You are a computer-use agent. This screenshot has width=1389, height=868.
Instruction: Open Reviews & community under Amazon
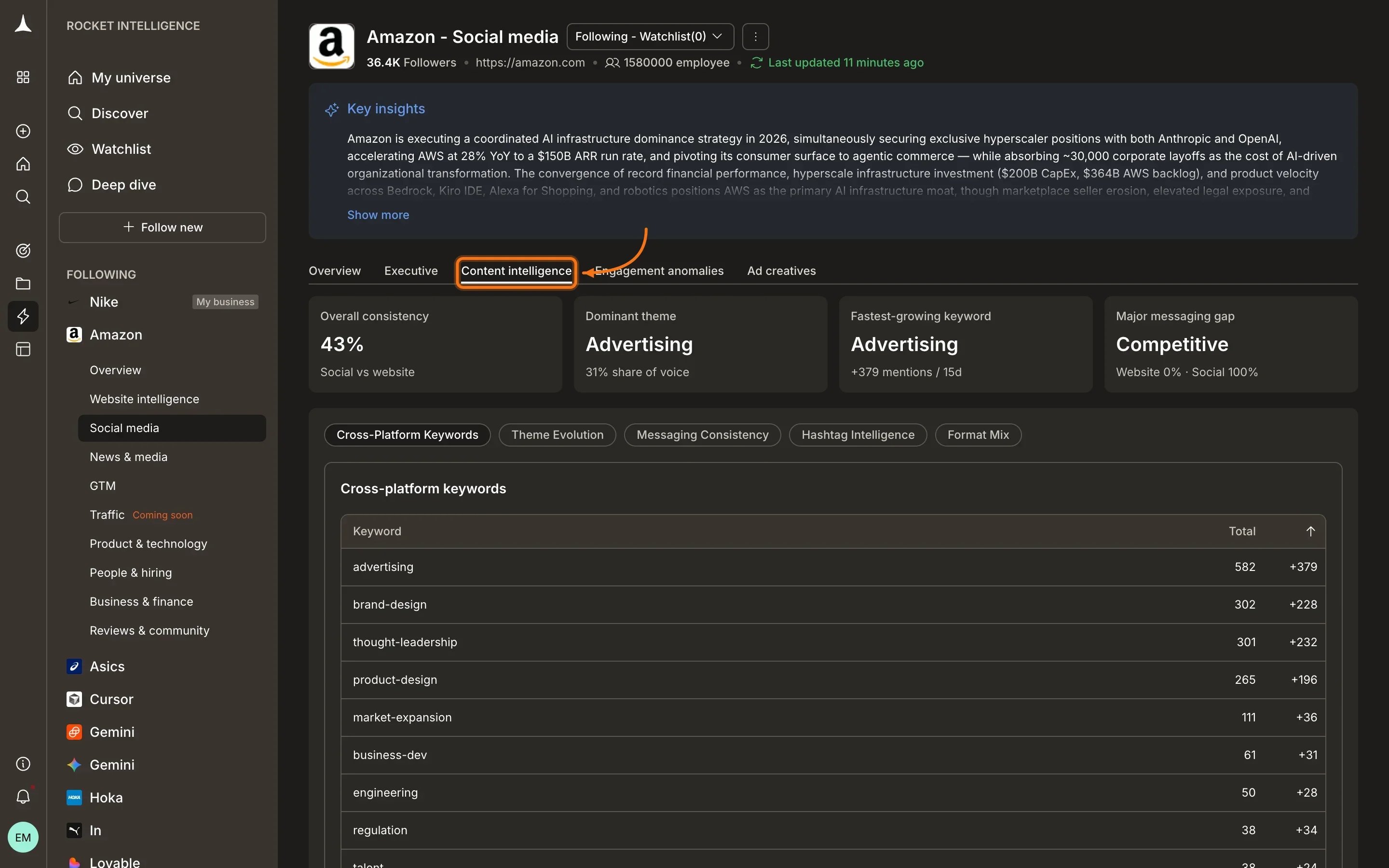click(172, 630)
